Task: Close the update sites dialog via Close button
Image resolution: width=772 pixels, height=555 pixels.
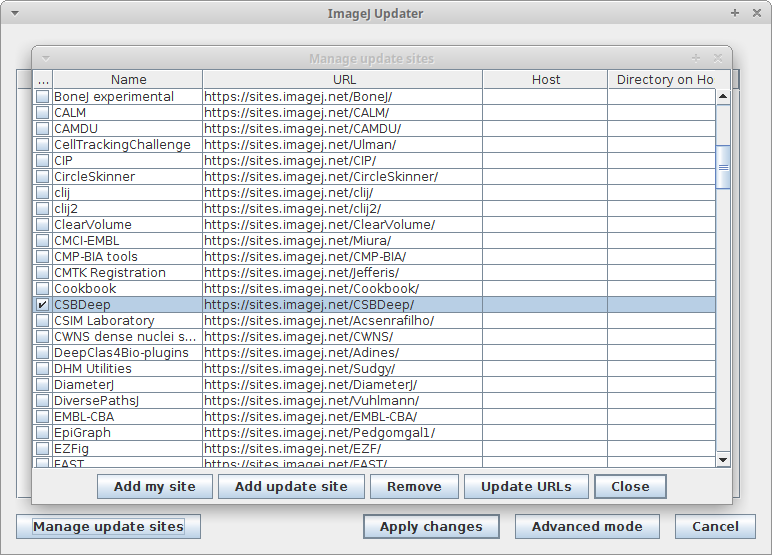Action: tap(630, 487)
